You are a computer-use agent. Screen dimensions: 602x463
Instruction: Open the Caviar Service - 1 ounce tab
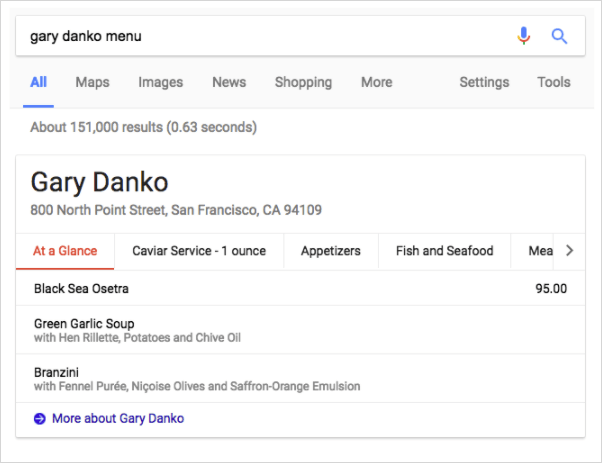point(199,251)
